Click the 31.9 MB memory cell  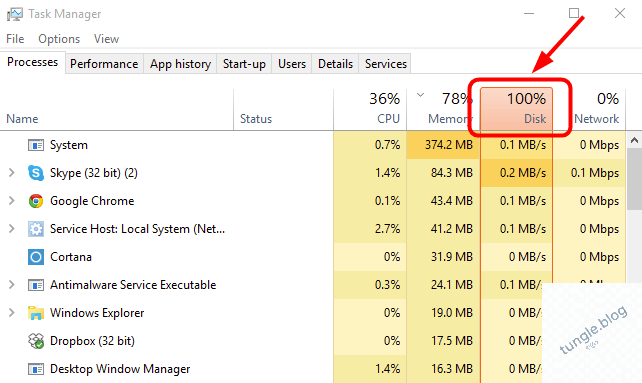443,257
